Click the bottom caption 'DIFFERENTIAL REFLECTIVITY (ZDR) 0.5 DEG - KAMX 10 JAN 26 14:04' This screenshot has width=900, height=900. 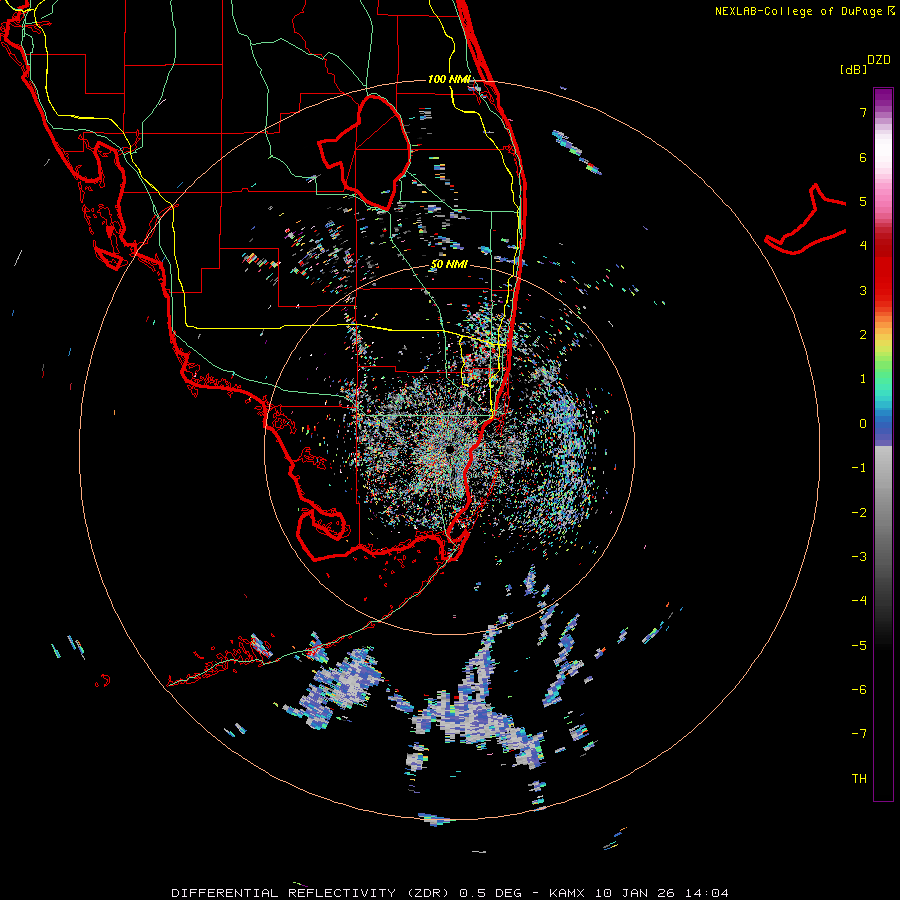click(450, 893)
